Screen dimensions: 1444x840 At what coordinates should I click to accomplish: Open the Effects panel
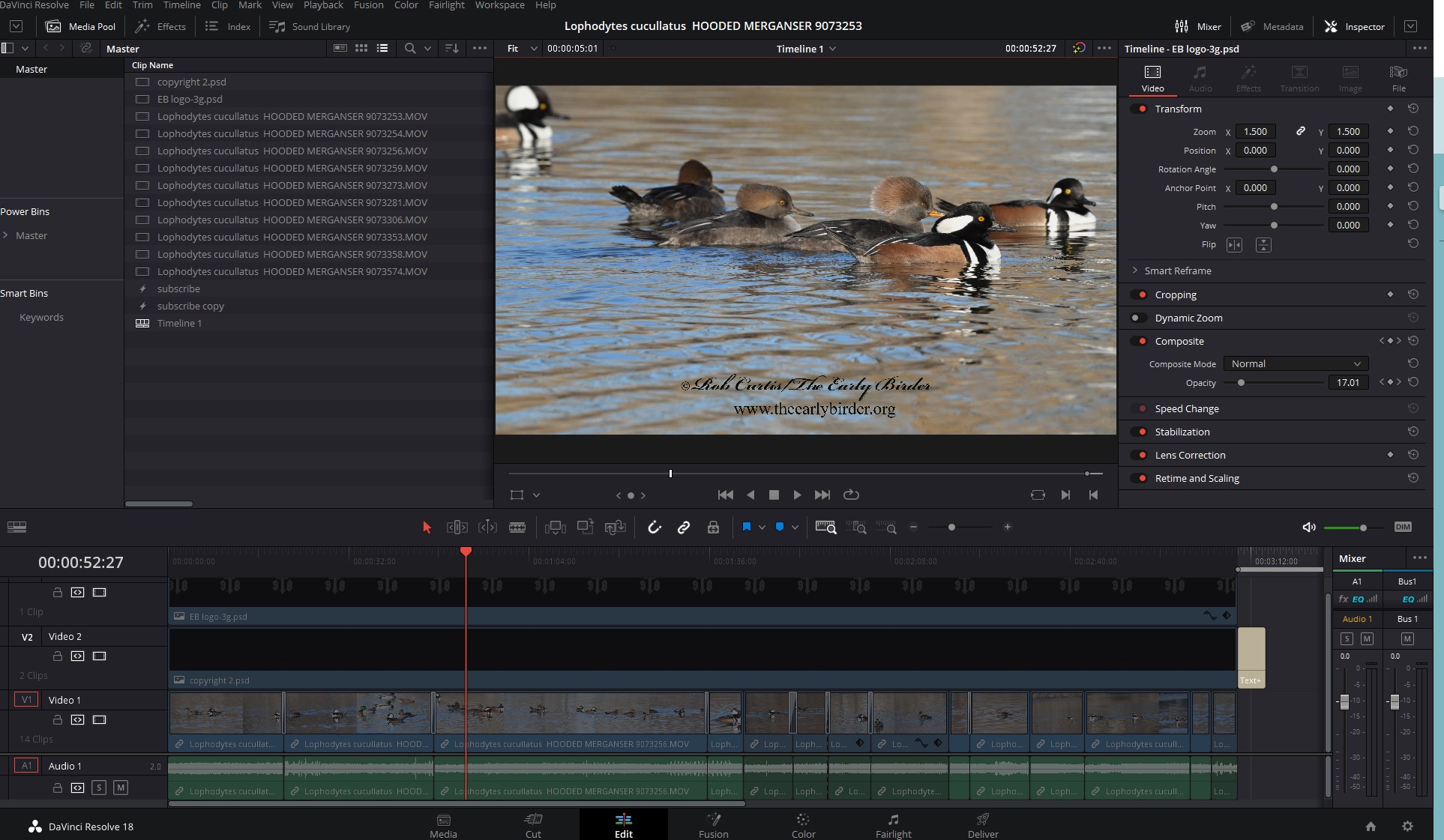click(160, 26)
